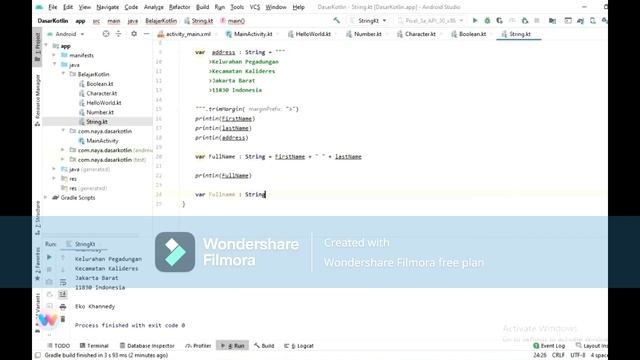Screen dimensions: 640x360
Task: Open the Event Log
Action: point(549,346)
